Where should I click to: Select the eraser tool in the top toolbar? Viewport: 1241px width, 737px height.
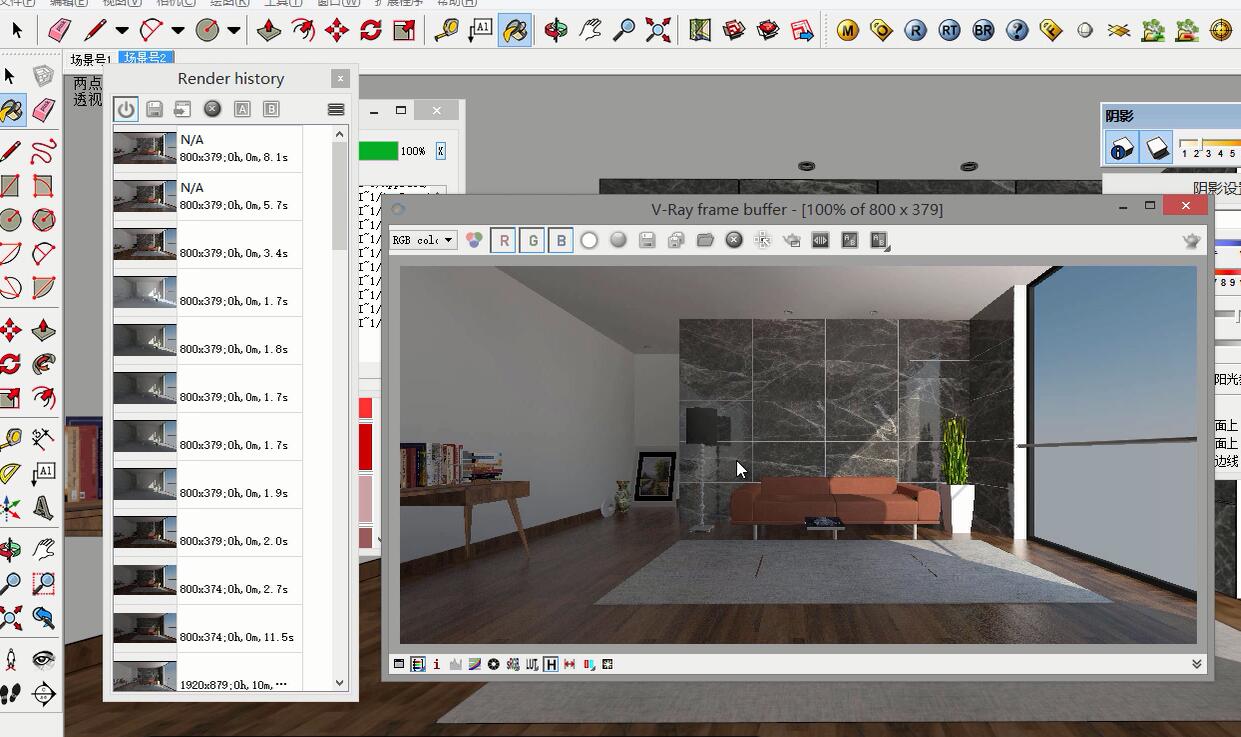point(60,30)
